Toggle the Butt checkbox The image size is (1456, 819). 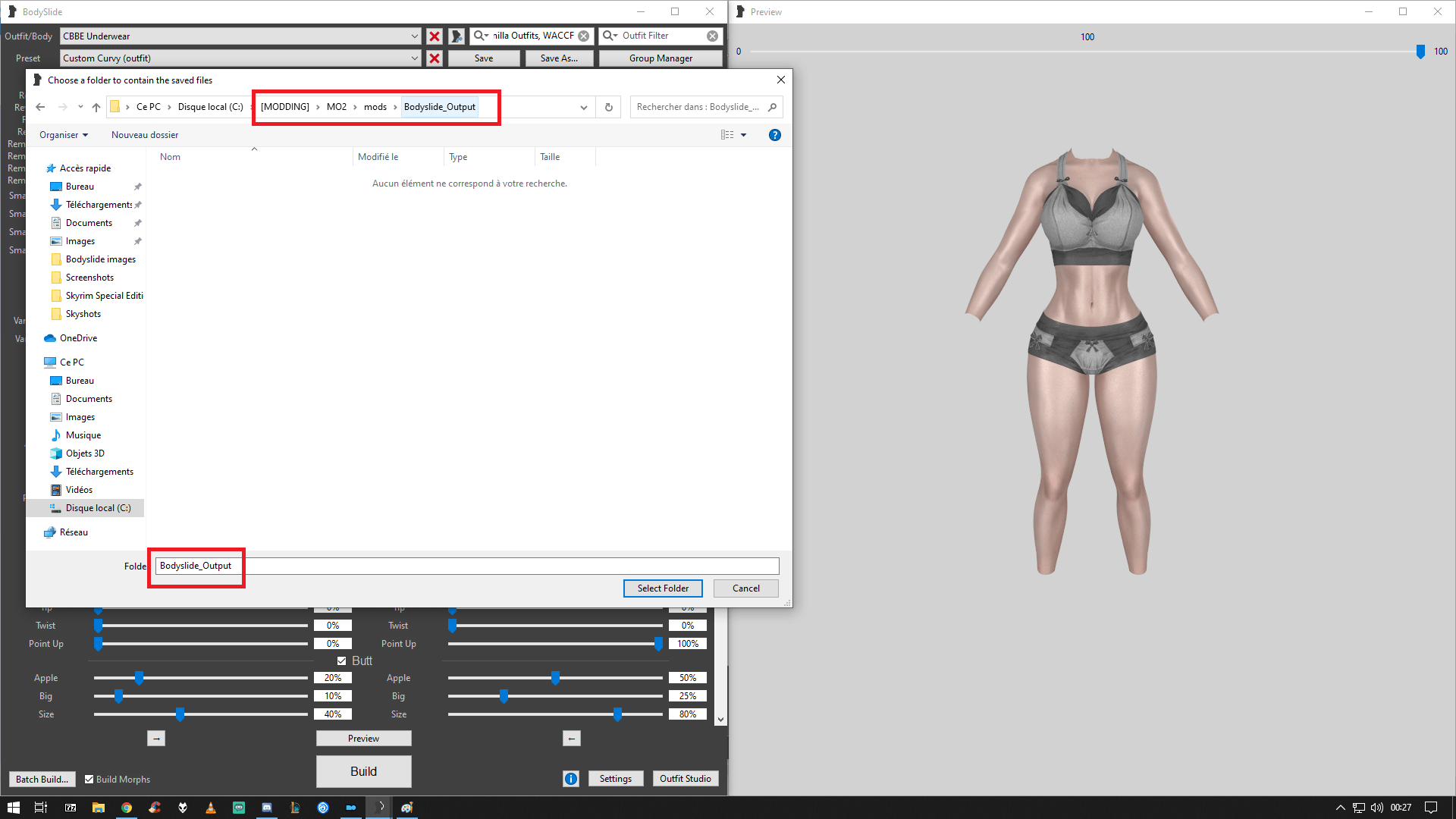coord(342,661)
